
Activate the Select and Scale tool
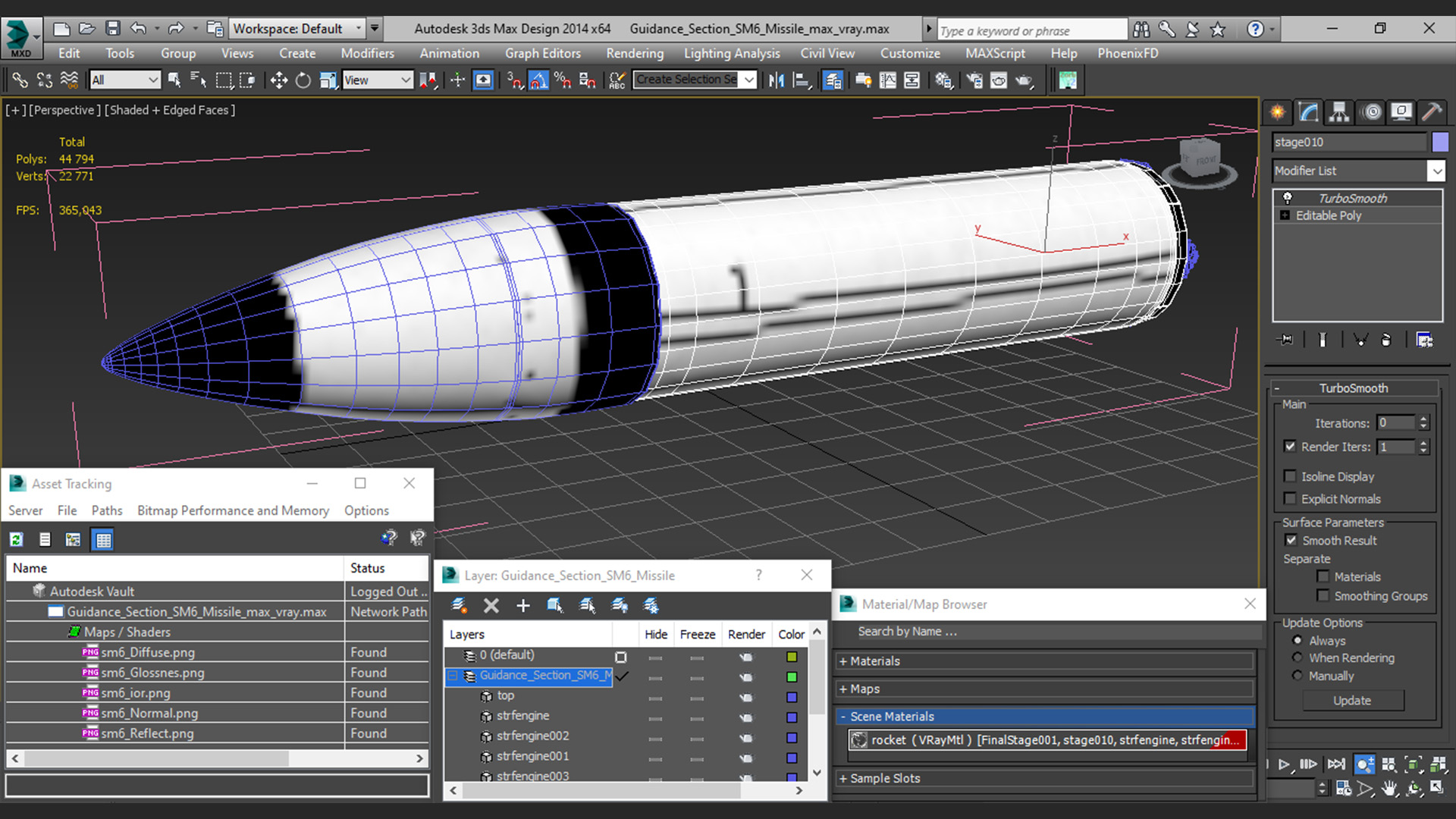tap(328, 80)
